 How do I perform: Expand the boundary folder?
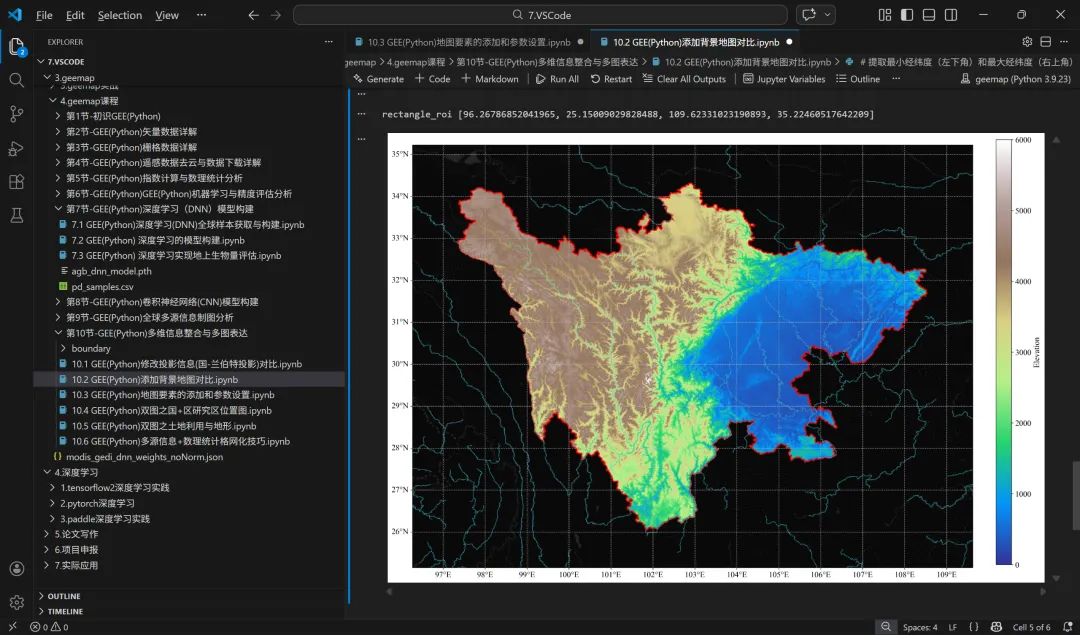point(64,348)
